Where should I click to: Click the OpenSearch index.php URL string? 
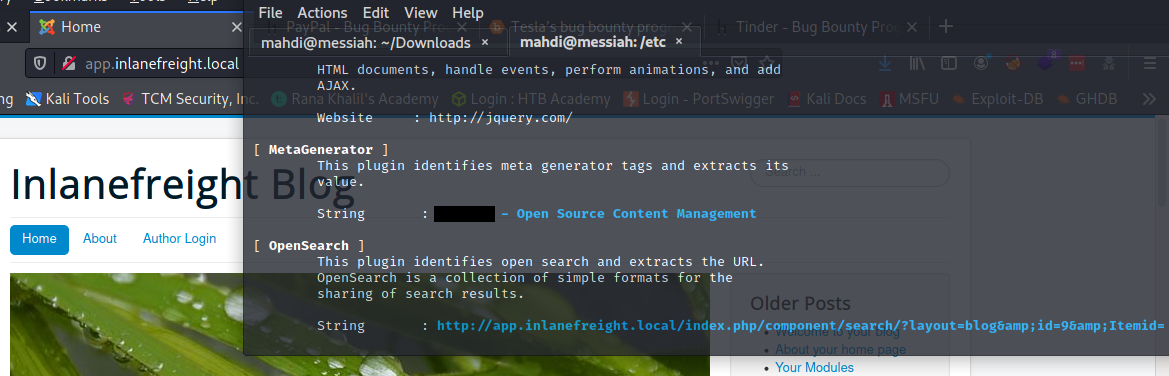point(800,326)
